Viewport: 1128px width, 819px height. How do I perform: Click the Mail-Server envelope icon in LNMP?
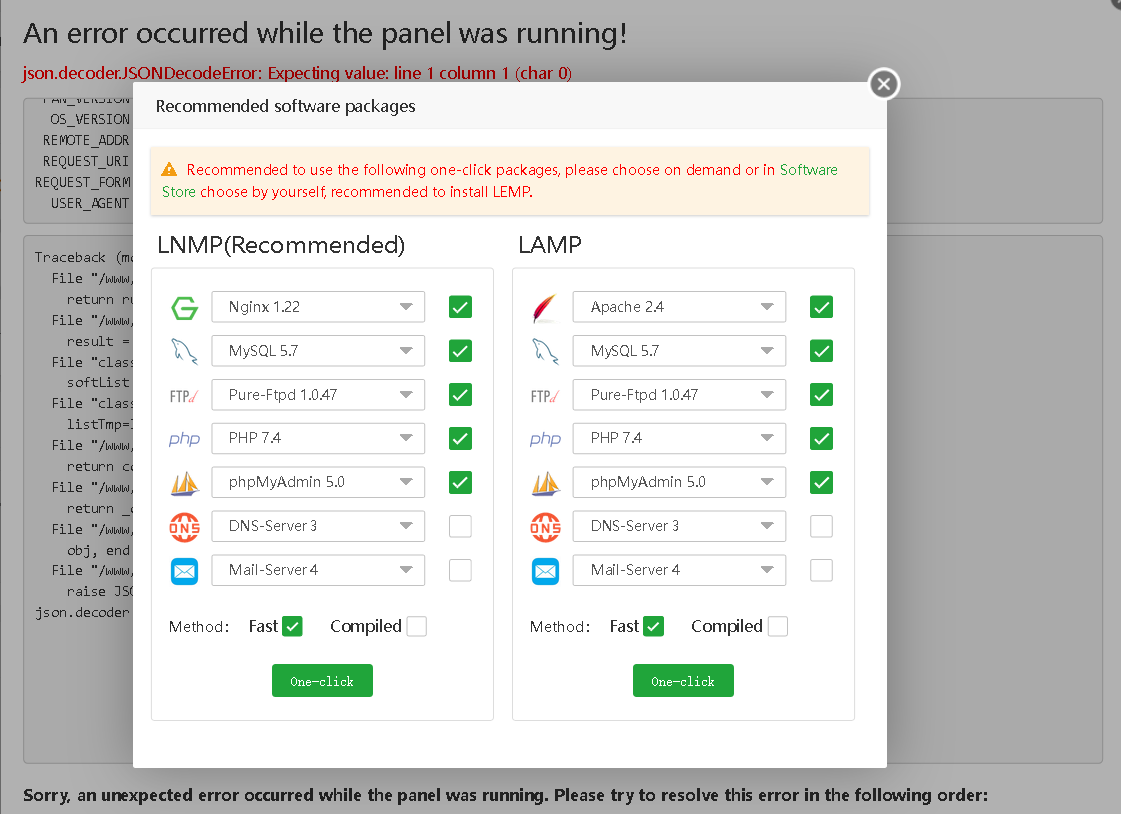tap(185, 571)
